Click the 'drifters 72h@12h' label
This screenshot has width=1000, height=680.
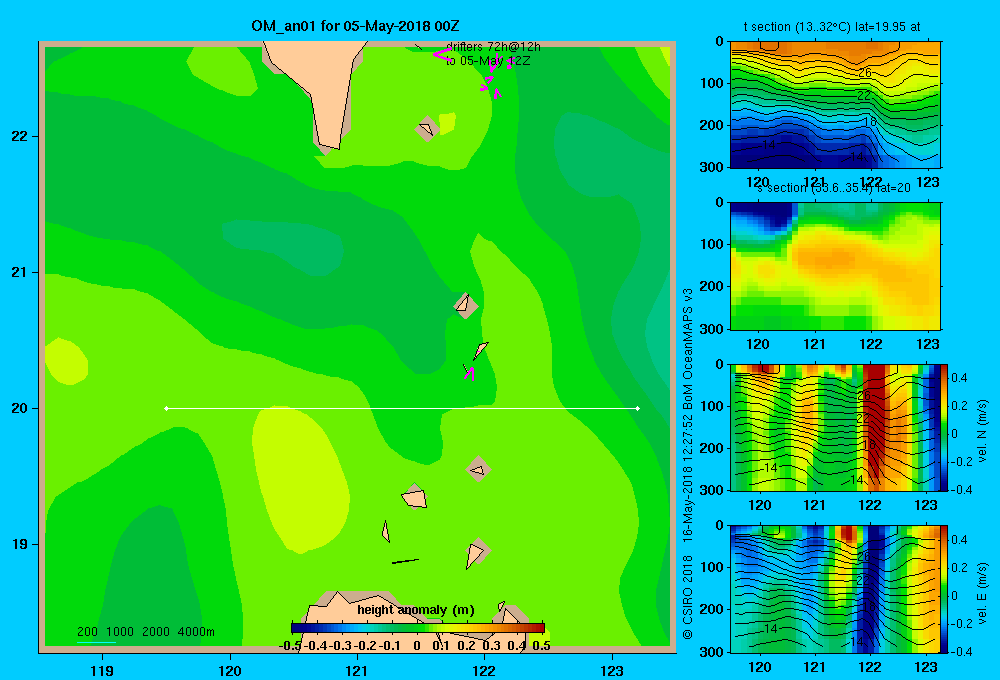[x=493, y=47]
